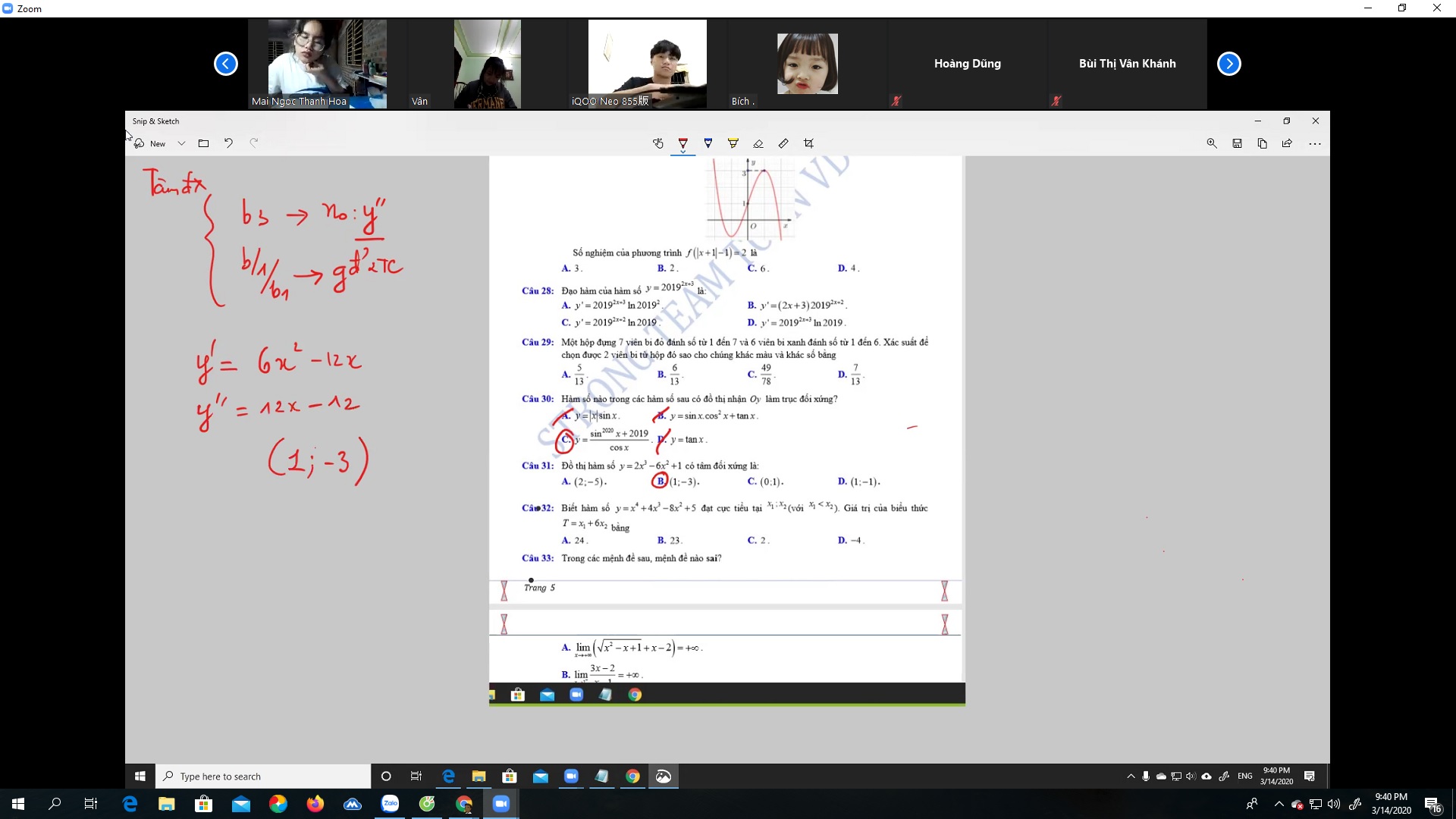This screenshot has width=1456, height=819.
Task: Undo the last pen stroke
Action: pos(228,143)
